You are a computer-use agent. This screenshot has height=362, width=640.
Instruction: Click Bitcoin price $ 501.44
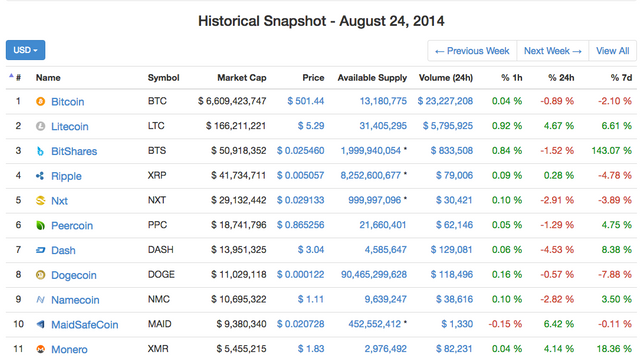tap(306, 101)
